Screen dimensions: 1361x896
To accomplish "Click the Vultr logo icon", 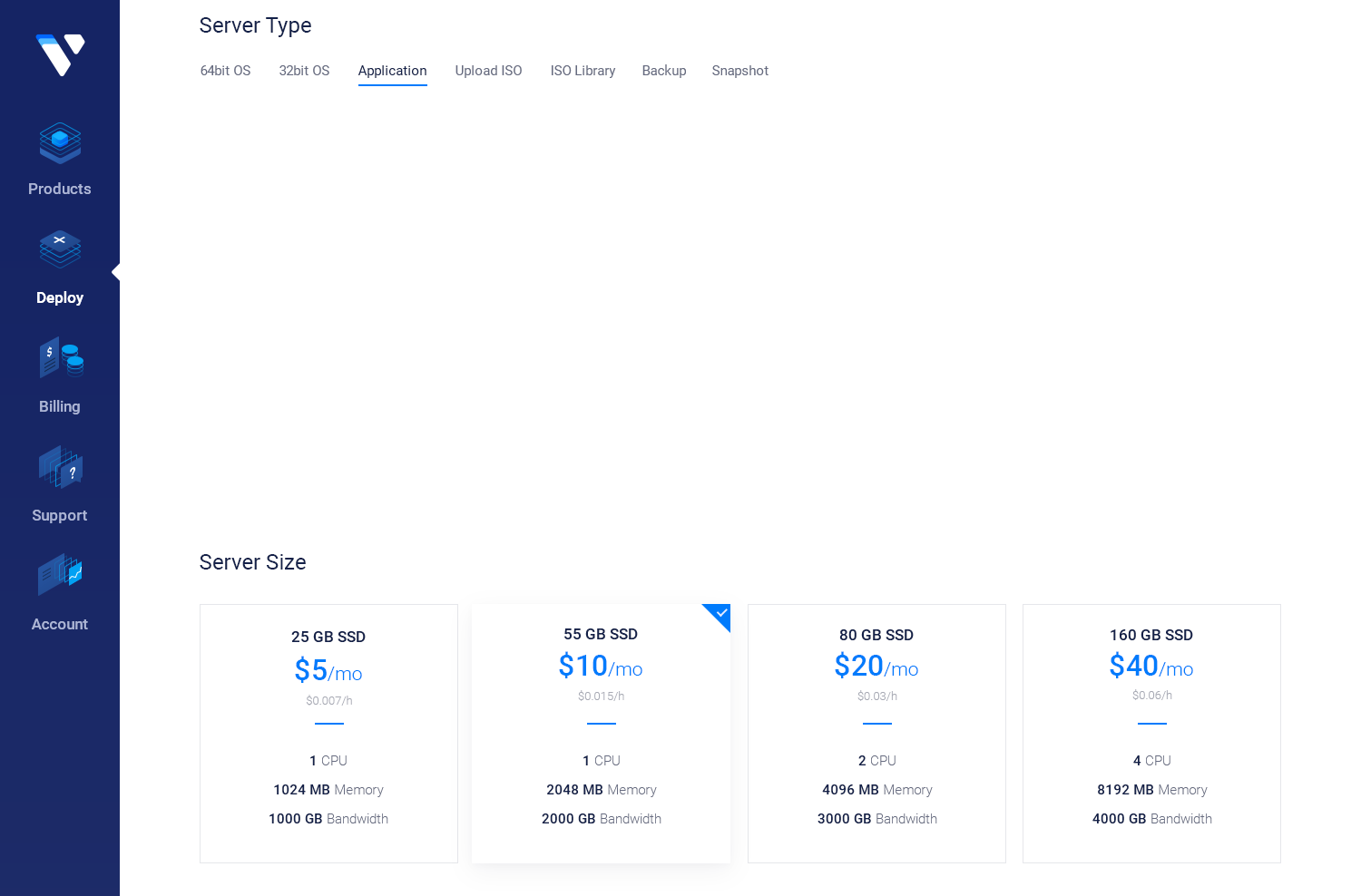I will (60, 55).
